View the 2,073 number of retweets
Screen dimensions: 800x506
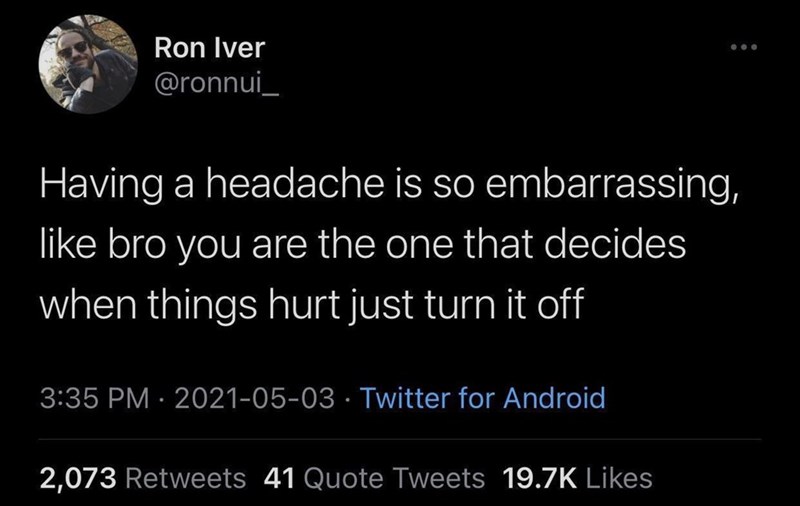[78, 478]
